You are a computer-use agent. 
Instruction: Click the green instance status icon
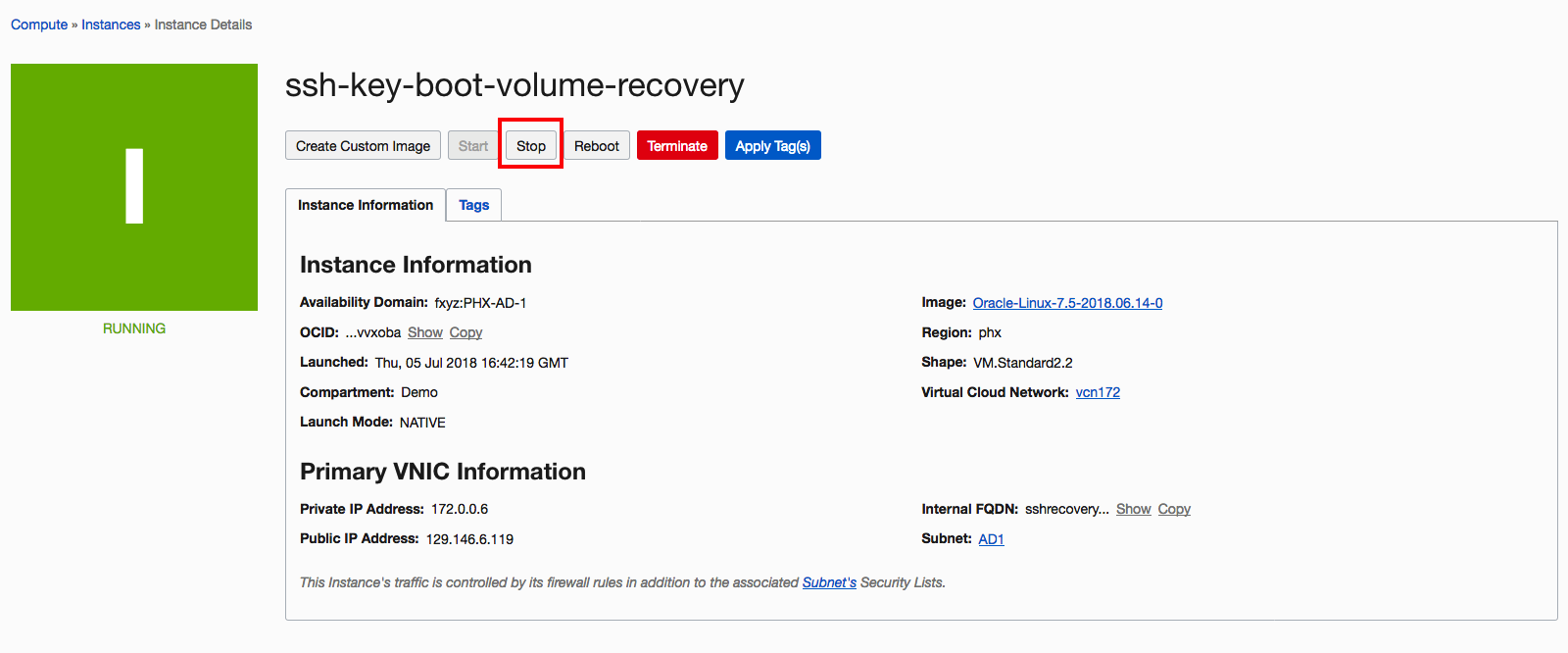click(x=134, y=187)
